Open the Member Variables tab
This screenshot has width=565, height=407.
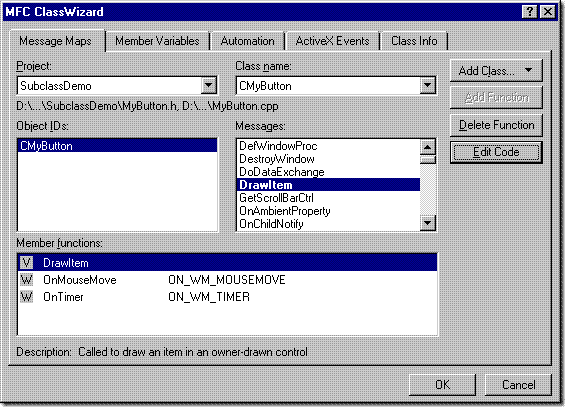click(157, 41)
